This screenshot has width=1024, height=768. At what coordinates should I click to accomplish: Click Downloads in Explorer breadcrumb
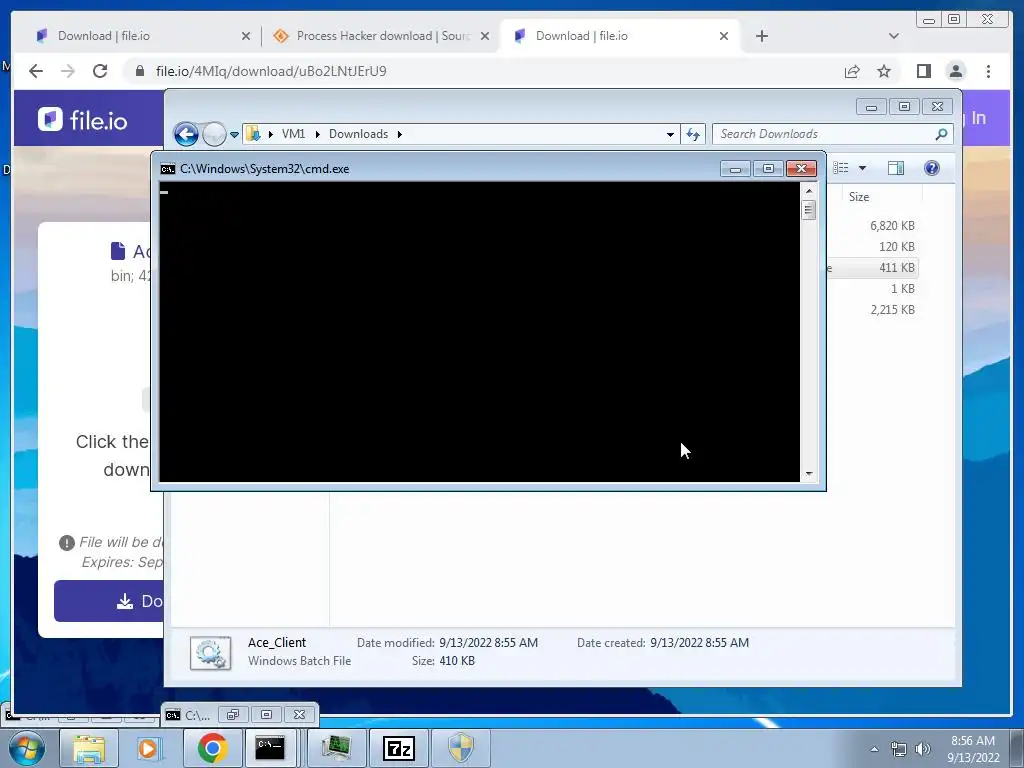tap(359, 134)
